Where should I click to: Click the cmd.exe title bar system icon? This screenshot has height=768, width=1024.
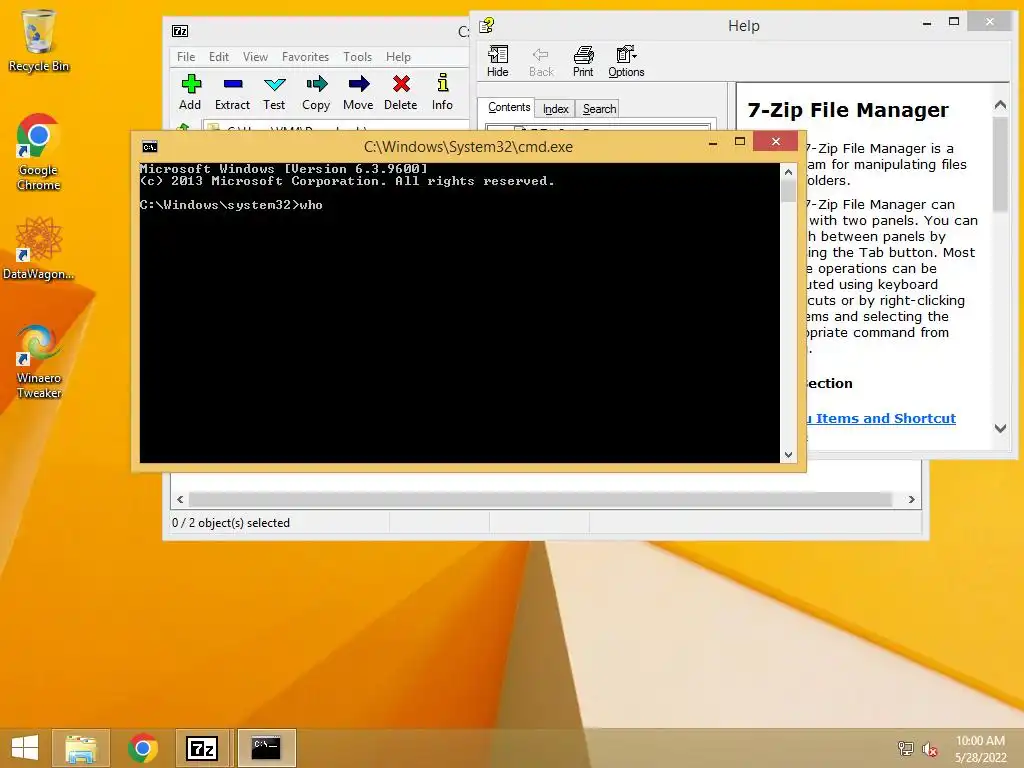(150, 146)
